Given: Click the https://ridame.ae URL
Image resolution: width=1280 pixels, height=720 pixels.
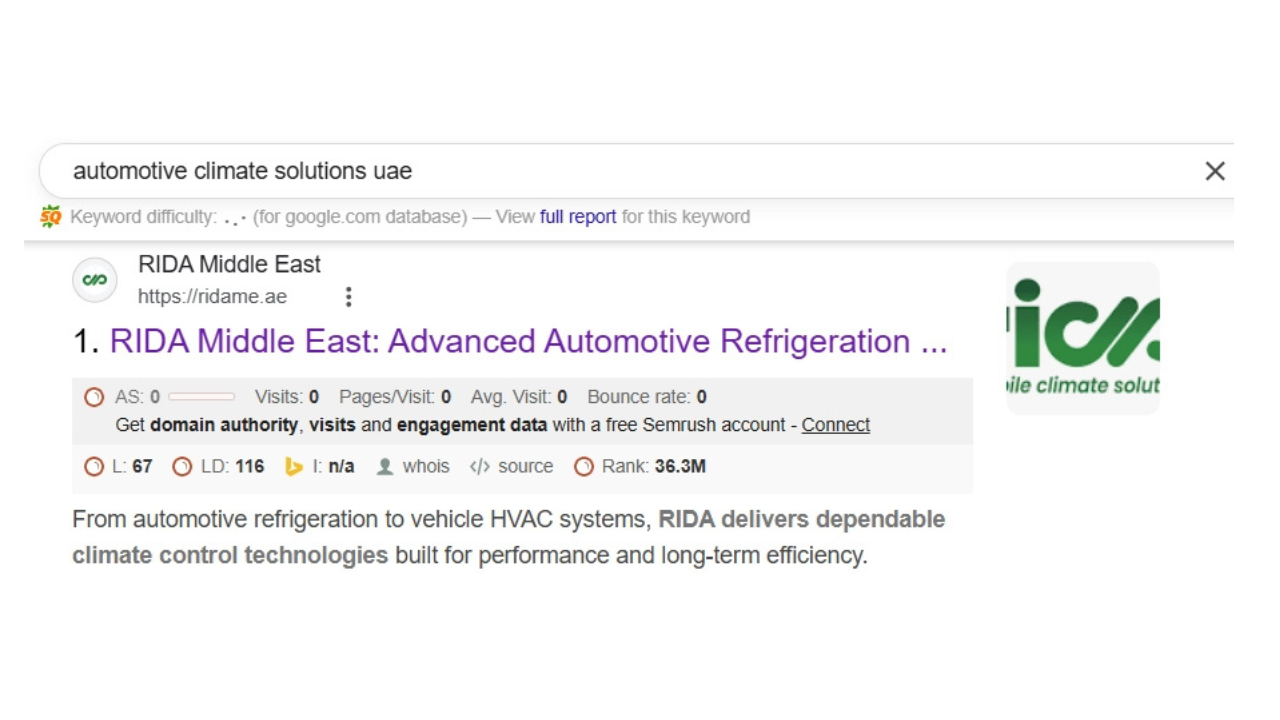Looking at the screenshot, I should tap(212, 297).
